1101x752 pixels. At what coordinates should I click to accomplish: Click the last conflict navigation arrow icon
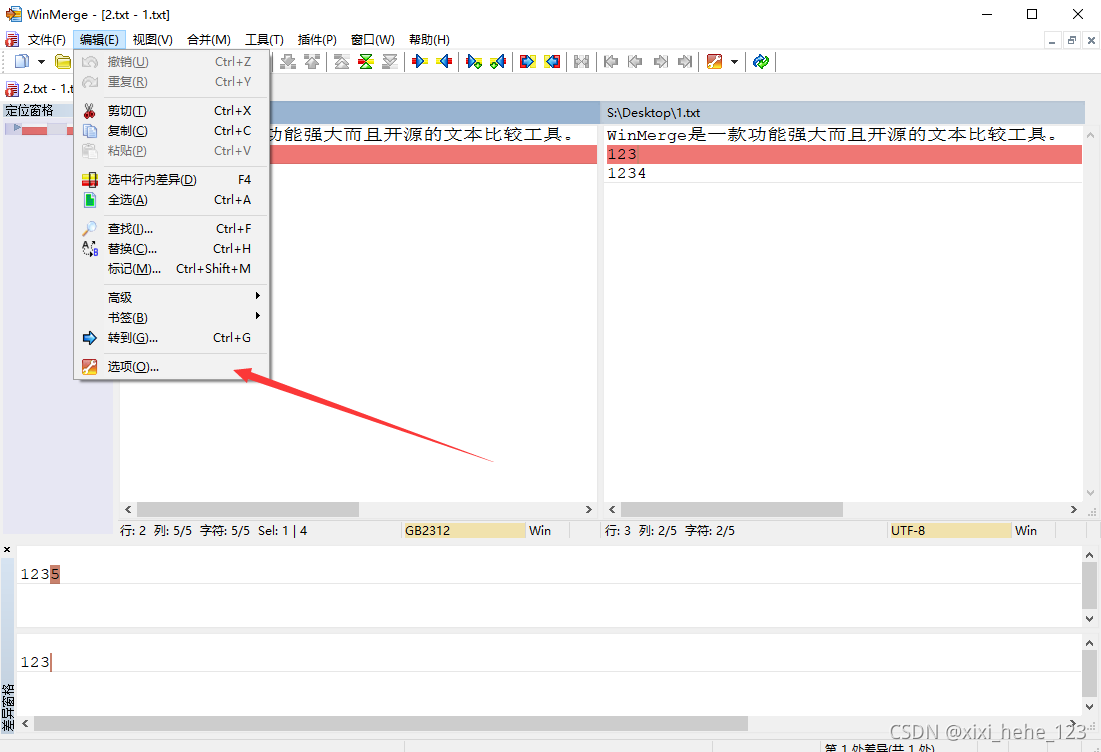click(685, 62)
